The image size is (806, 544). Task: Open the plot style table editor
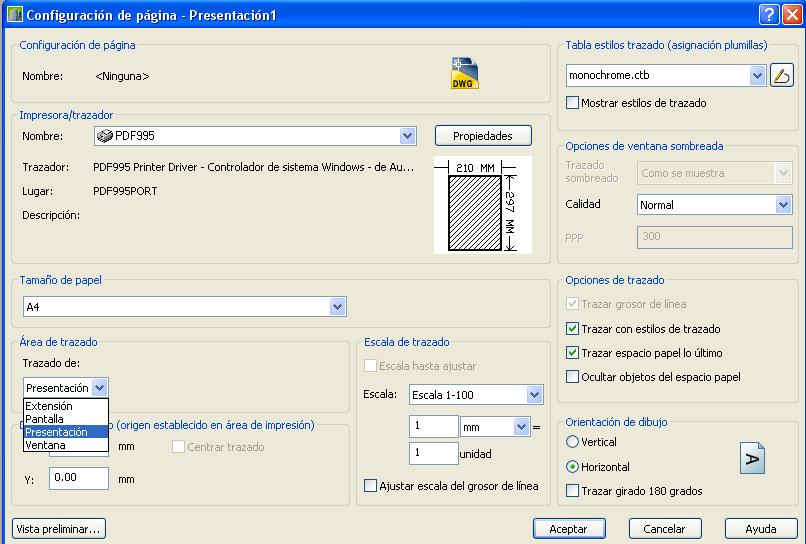(781, 75)
